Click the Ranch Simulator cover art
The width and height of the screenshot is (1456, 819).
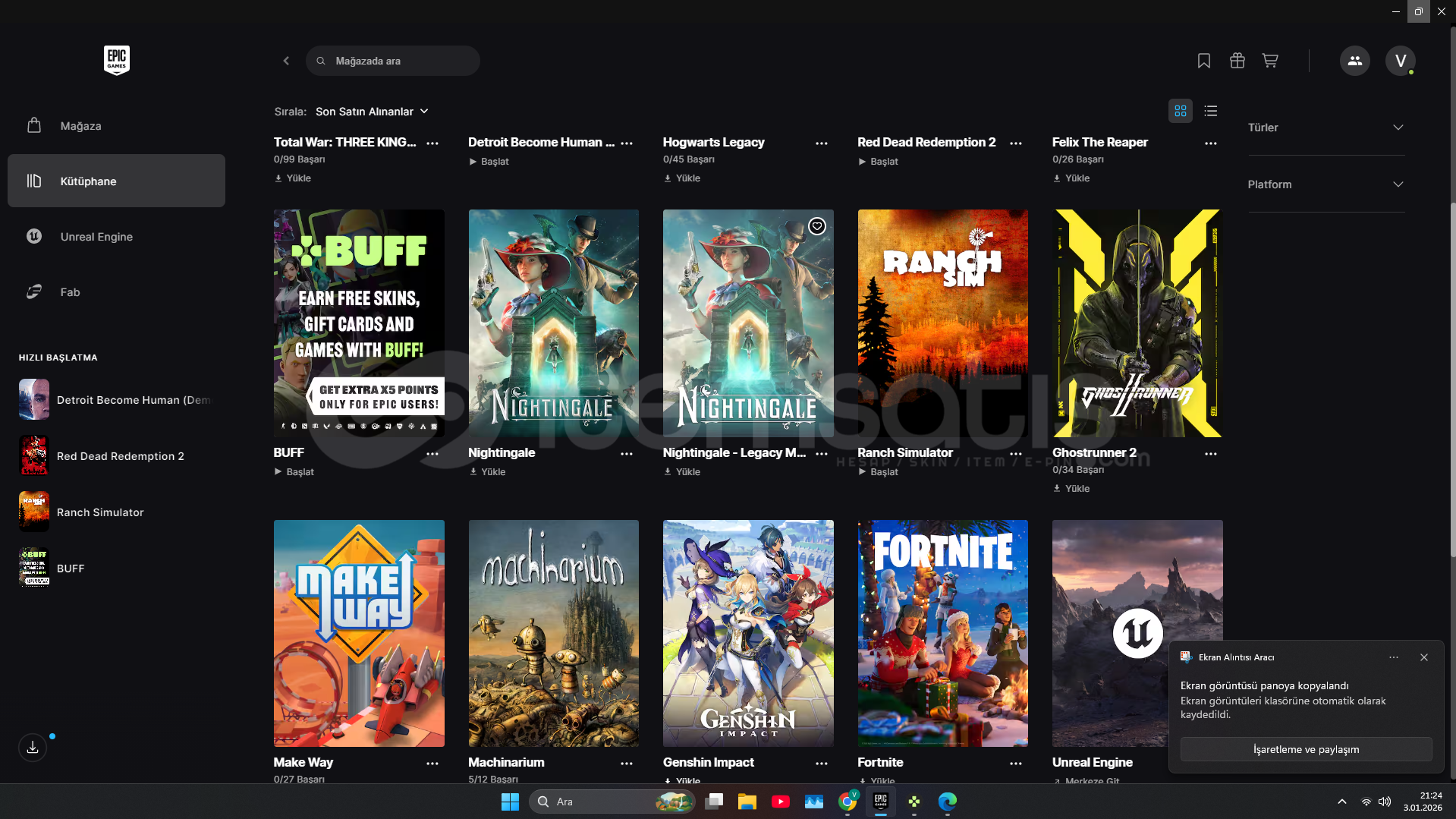pyautogui.click(x=943, y=323)
